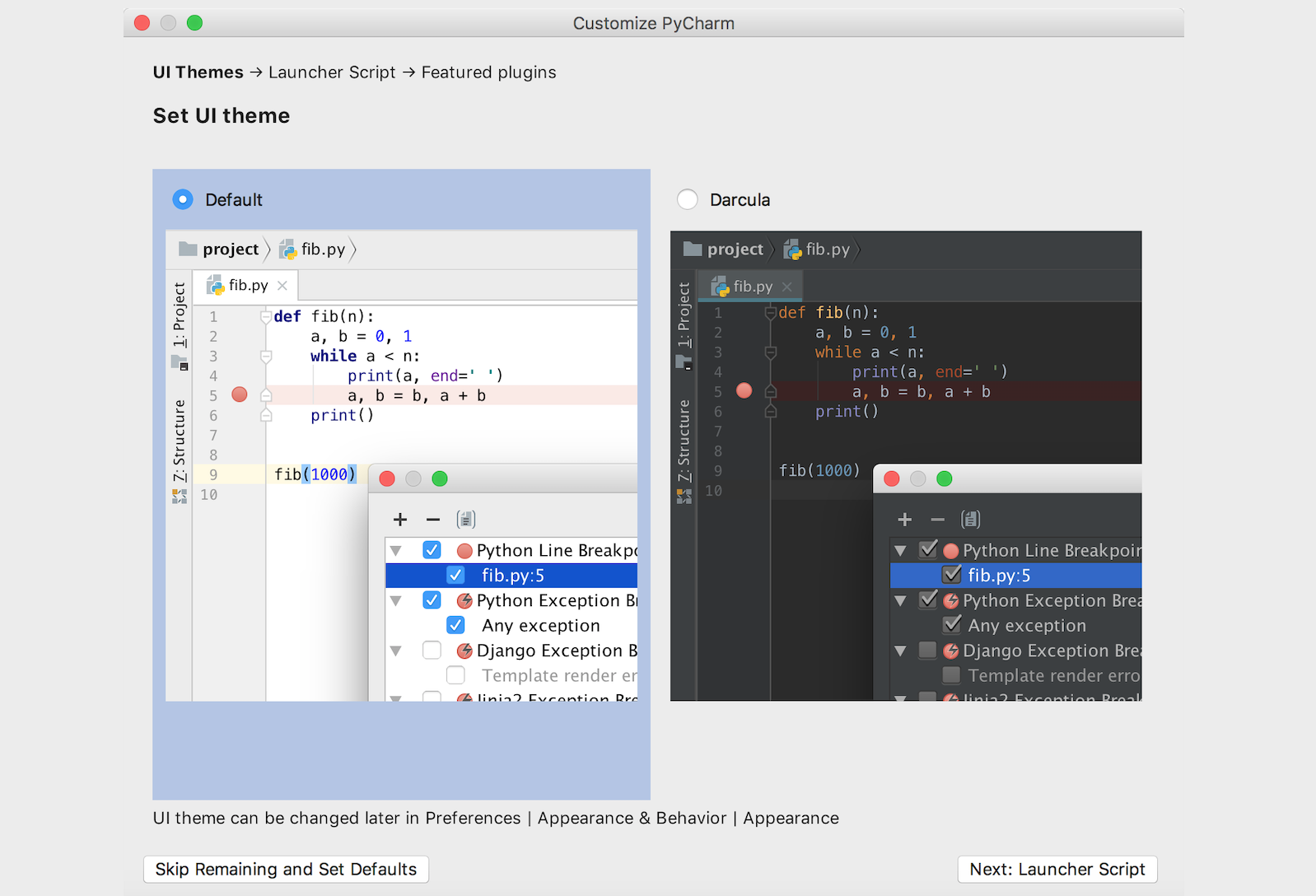The height and width of the screenshot is (896, 1316).
Task: Click the plus add icon in light preview
Action: pyautogui.click(x=400, y=519)
